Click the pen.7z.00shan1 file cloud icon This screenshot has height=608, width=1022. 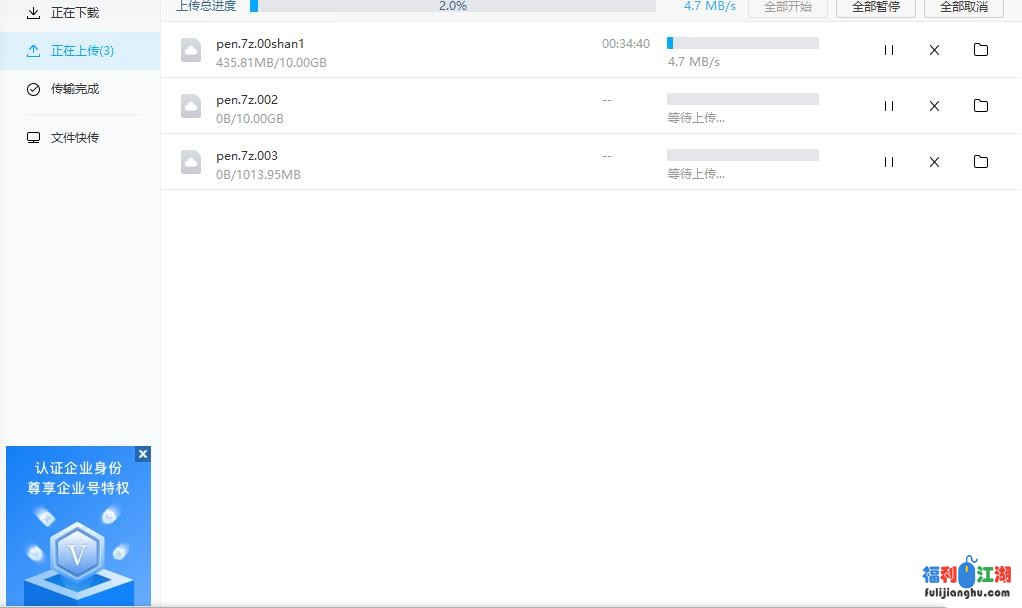coord(191,51)
